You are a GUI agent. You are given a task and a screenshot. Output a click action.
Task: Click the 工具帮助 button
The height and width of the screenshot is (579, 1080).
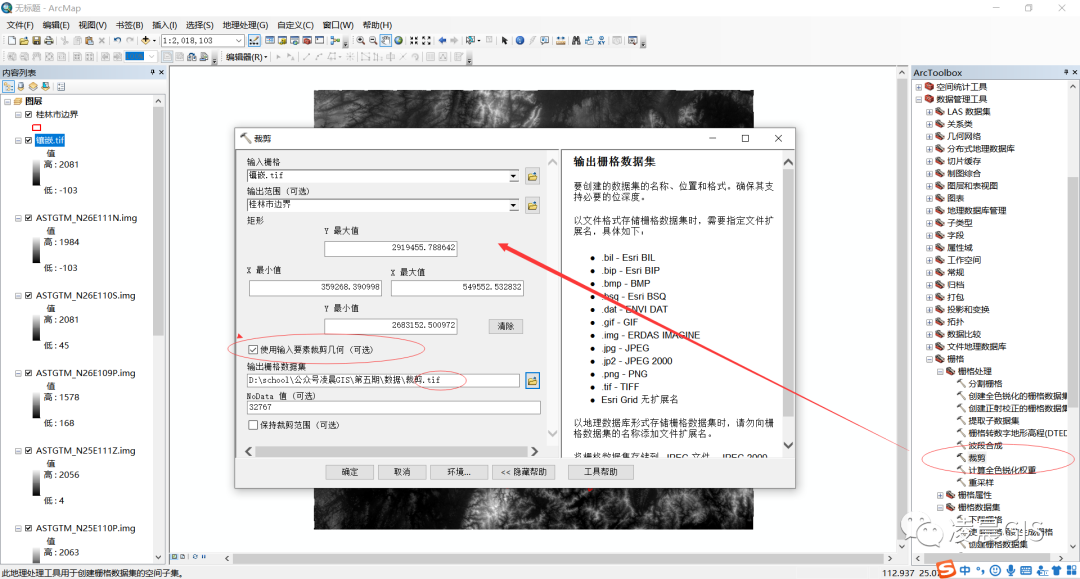[x=601, y=472]
